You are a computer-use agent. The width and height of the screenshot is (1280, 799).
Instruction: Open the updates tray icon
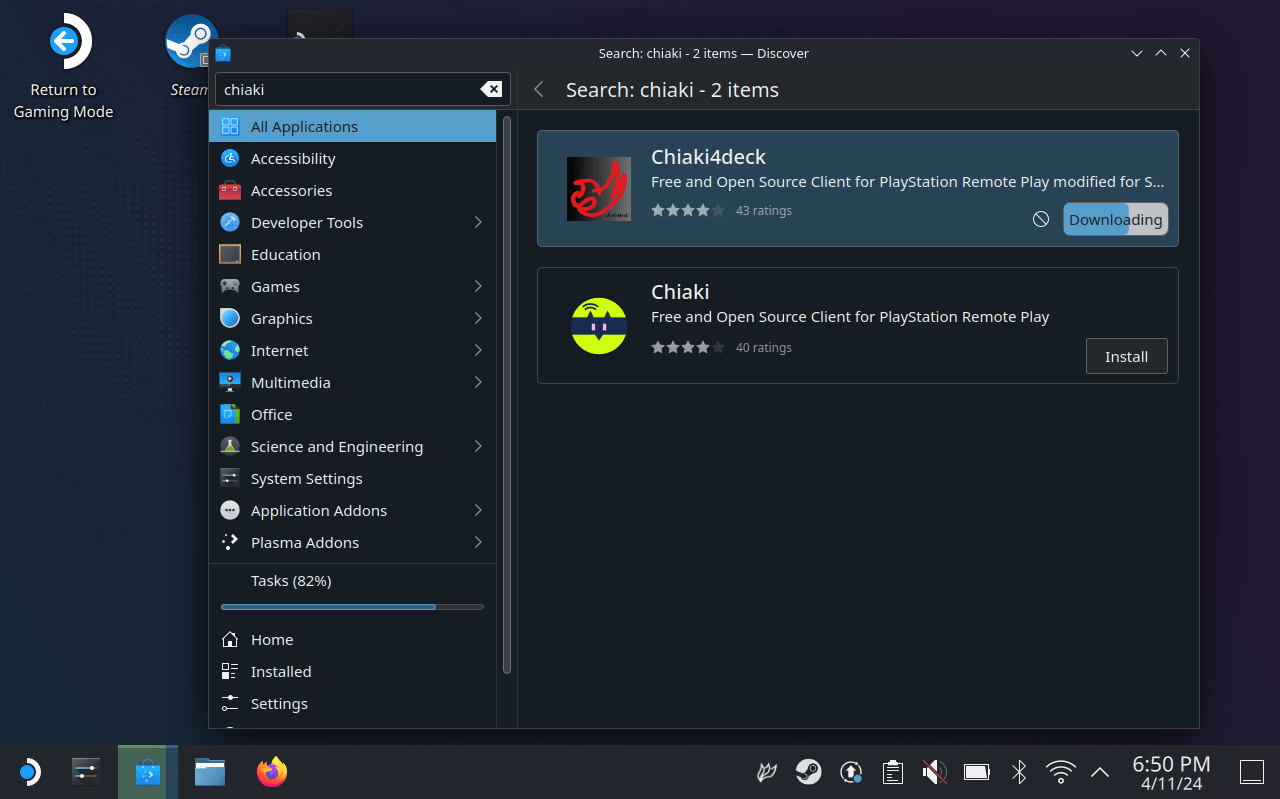(851, 772)
